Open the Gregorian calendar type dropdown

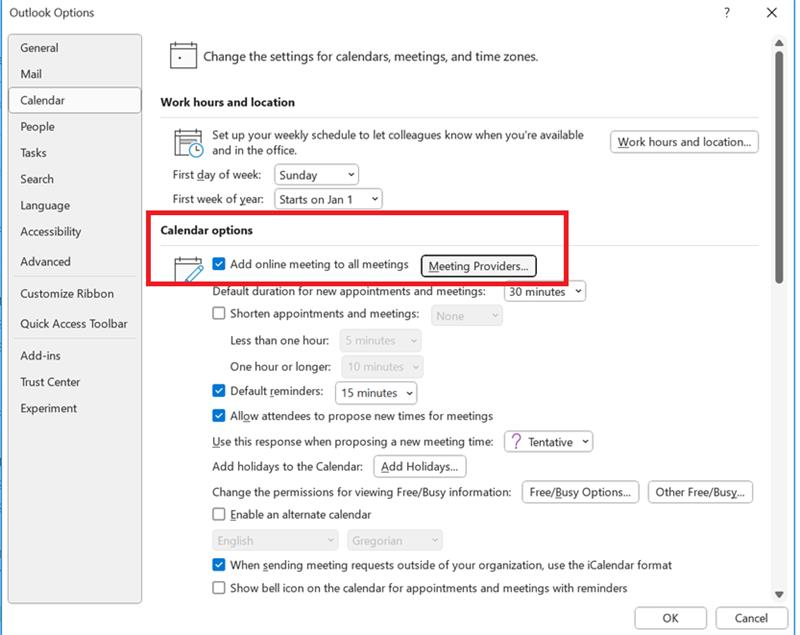[x=395, y=541]
